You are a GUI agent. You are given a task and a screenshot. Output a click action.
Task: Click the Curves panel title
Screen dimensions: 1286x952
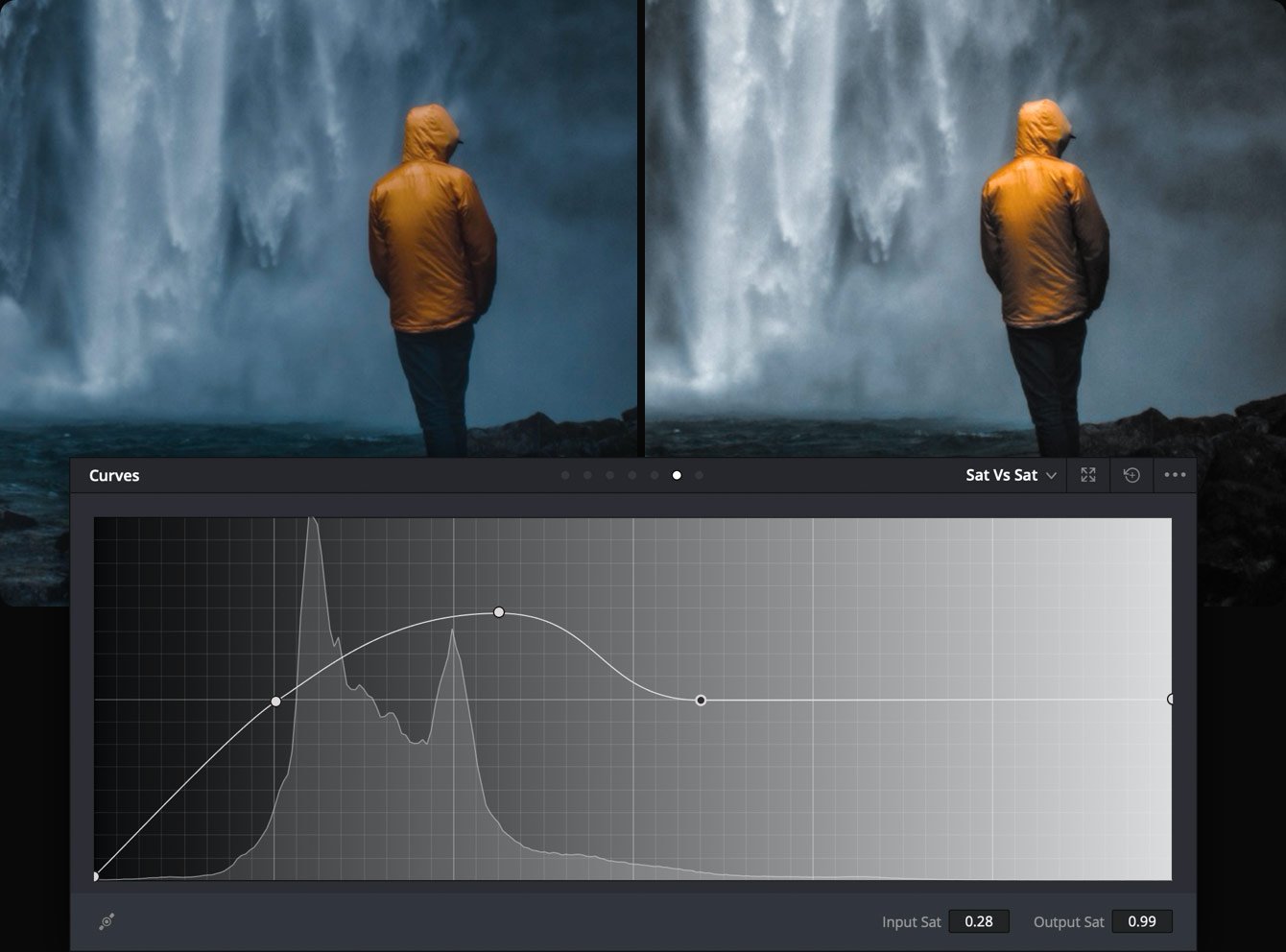[x=113, y=475]
